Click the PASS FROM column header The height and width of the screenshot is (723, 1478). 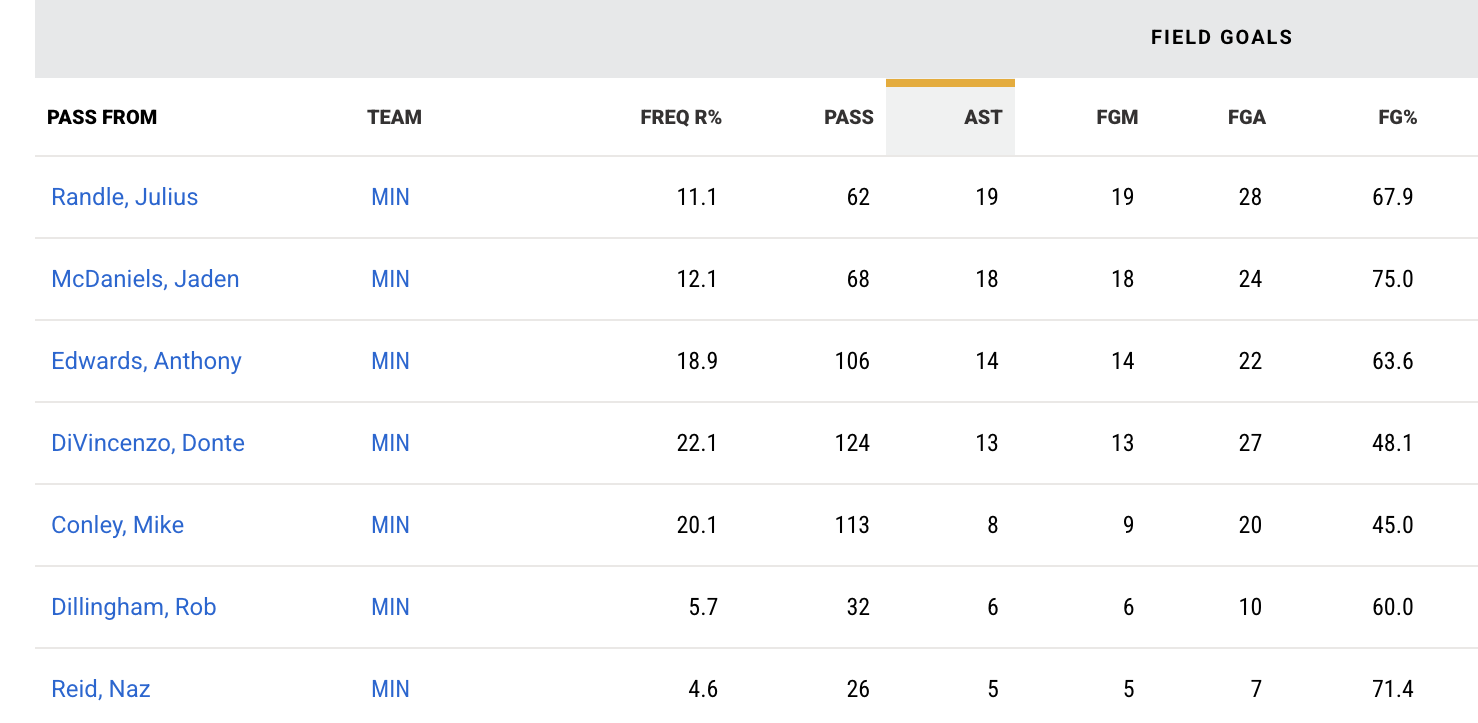point(102,117)
